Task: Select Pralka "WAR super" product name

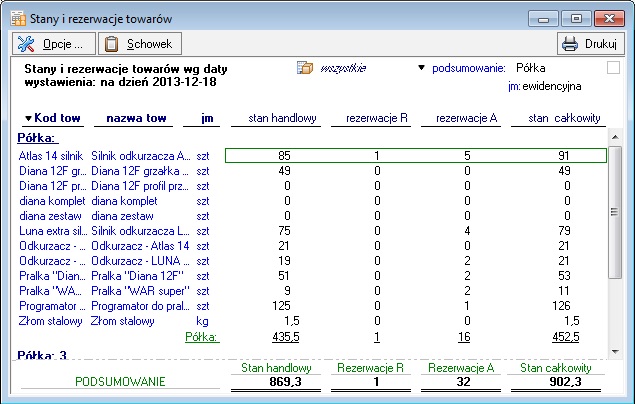Action: (140, 291)
